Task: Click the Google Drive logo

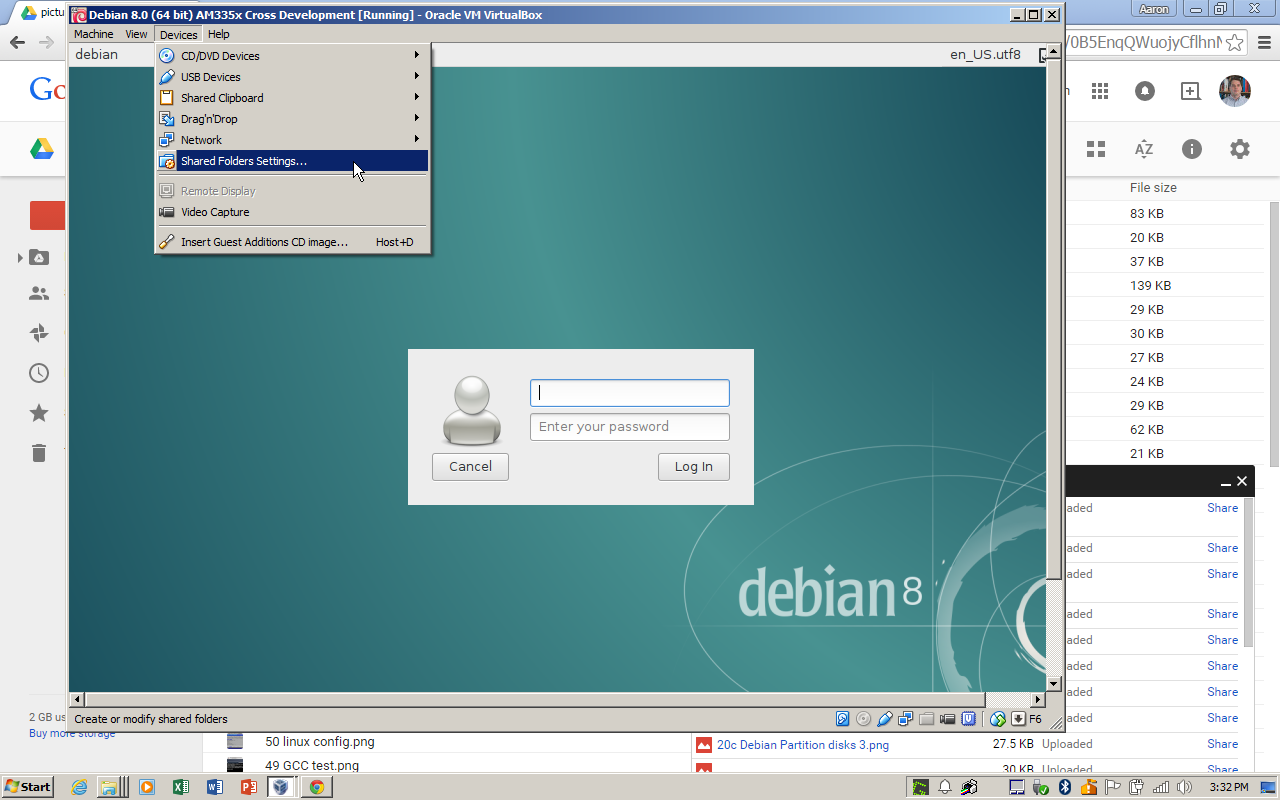Action: coord(41,149)
